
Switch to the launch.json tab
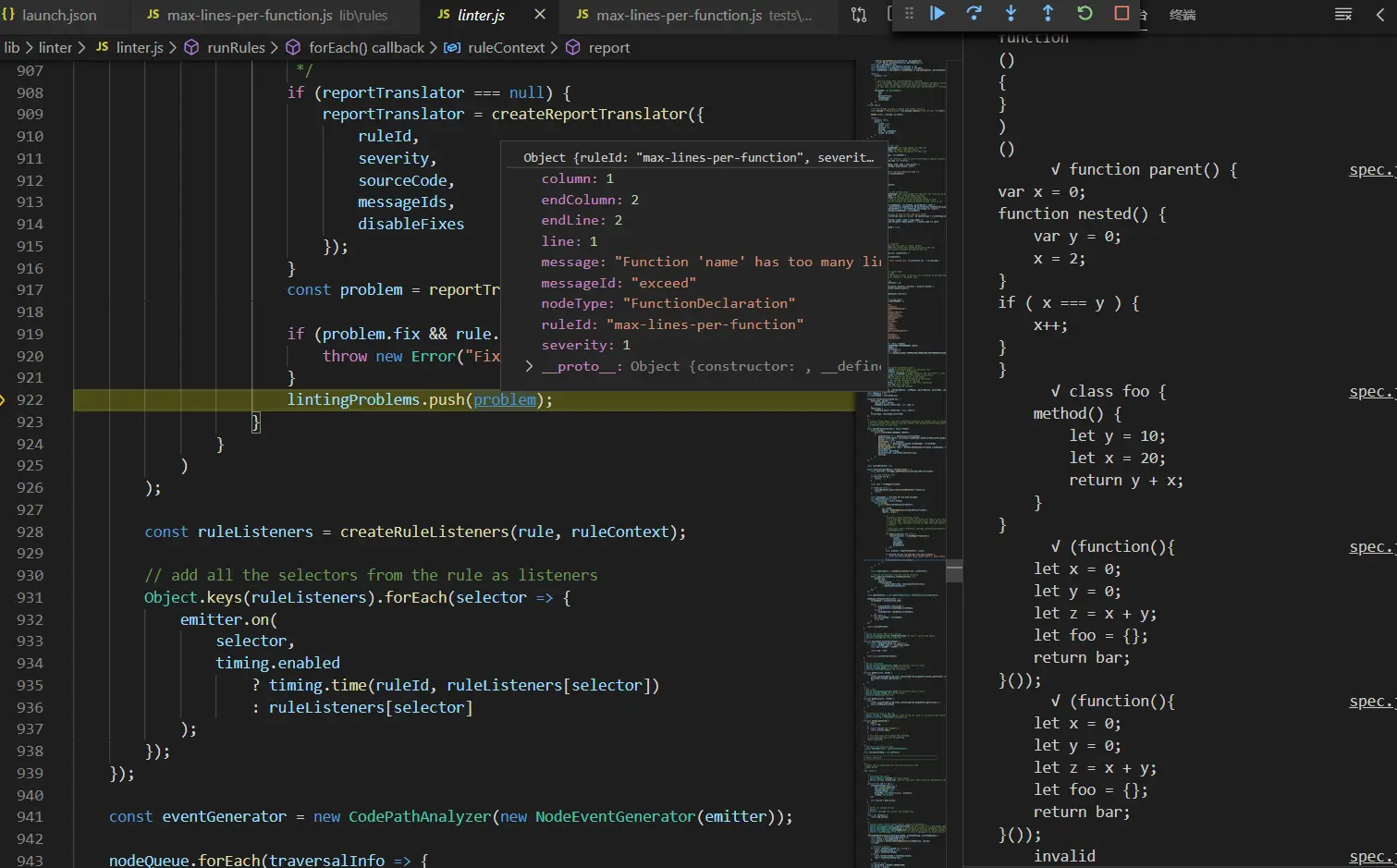coord(58,15)
